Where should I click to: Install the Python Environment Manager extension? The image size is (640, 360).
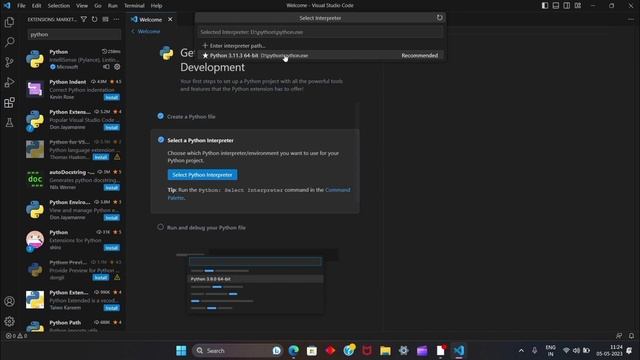pos(111,218)
